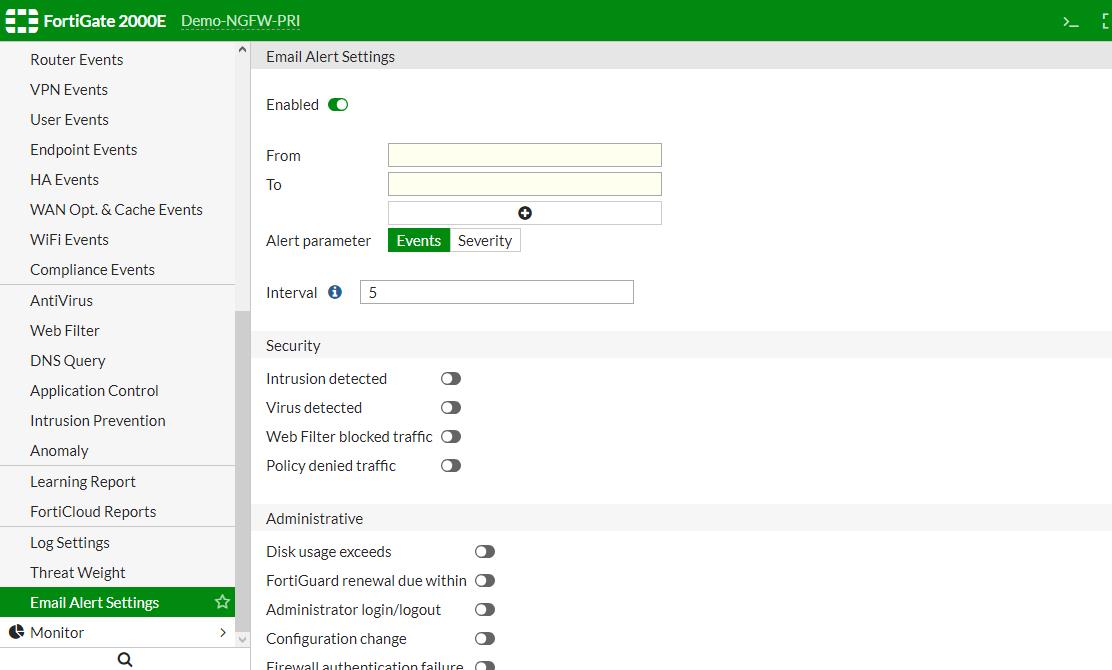The height and width of the screenshot is (670, 1112).
Task: Open the Demo-NGFW-PRI hostname dropdown
Action: (x=240, y=21)
